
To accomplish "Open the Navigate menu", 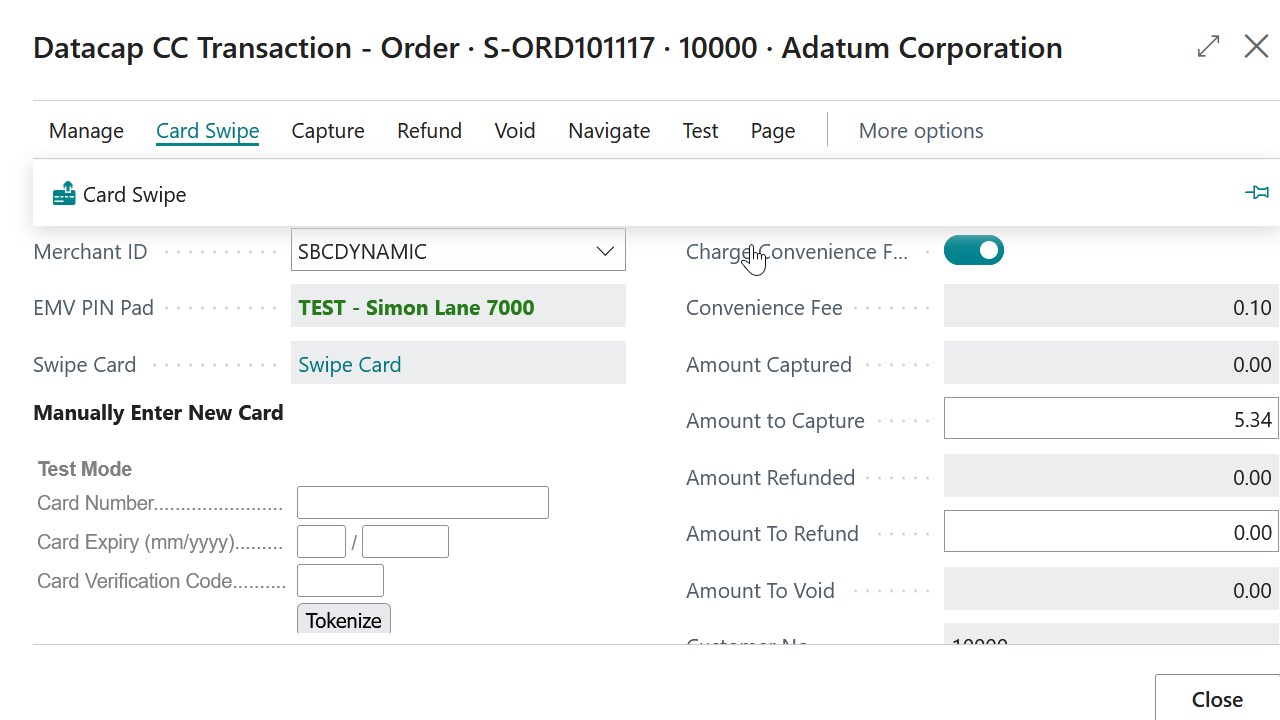I will [x=608, y=130].
